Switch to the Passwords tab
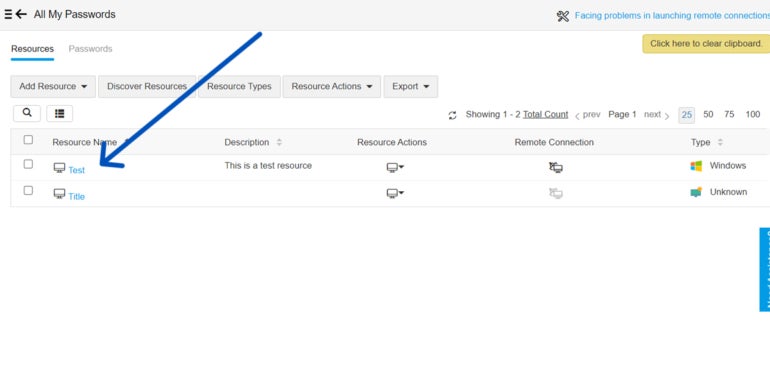This screenshot has width=770, height=365. [90, 49]
